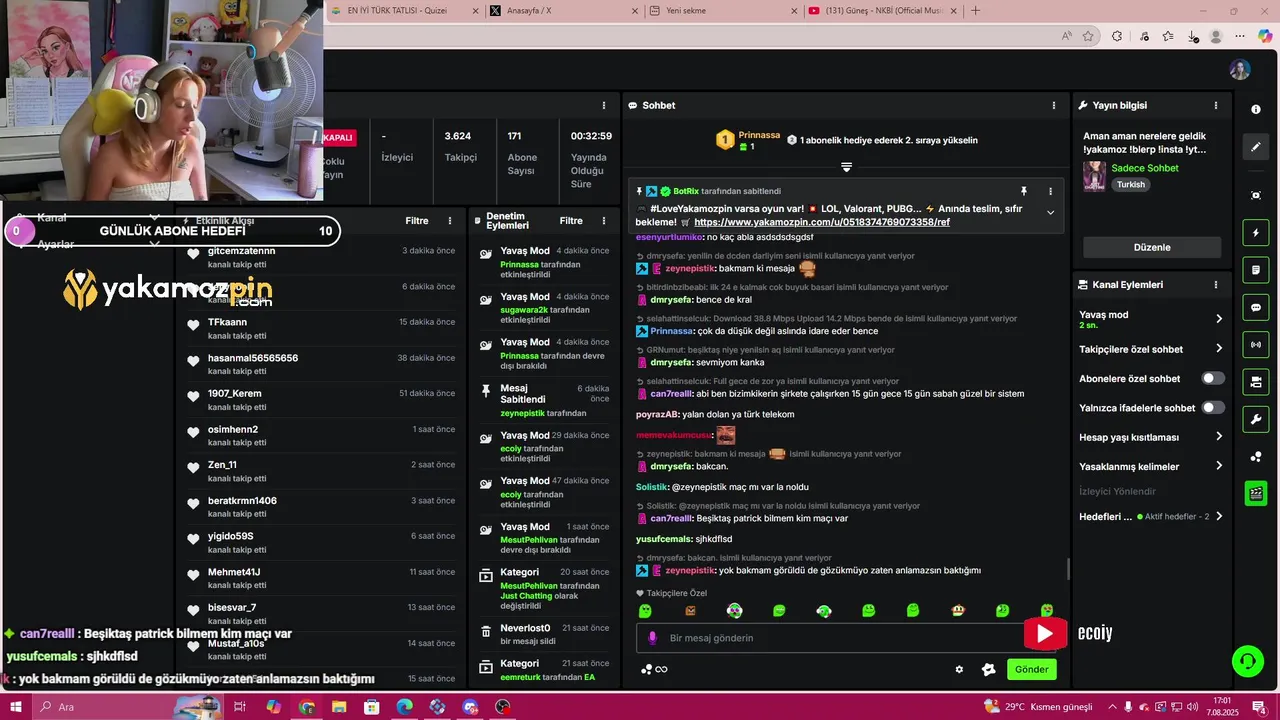Open the emote picker blob icon
1280x720 pixels.
pos(989,670)
